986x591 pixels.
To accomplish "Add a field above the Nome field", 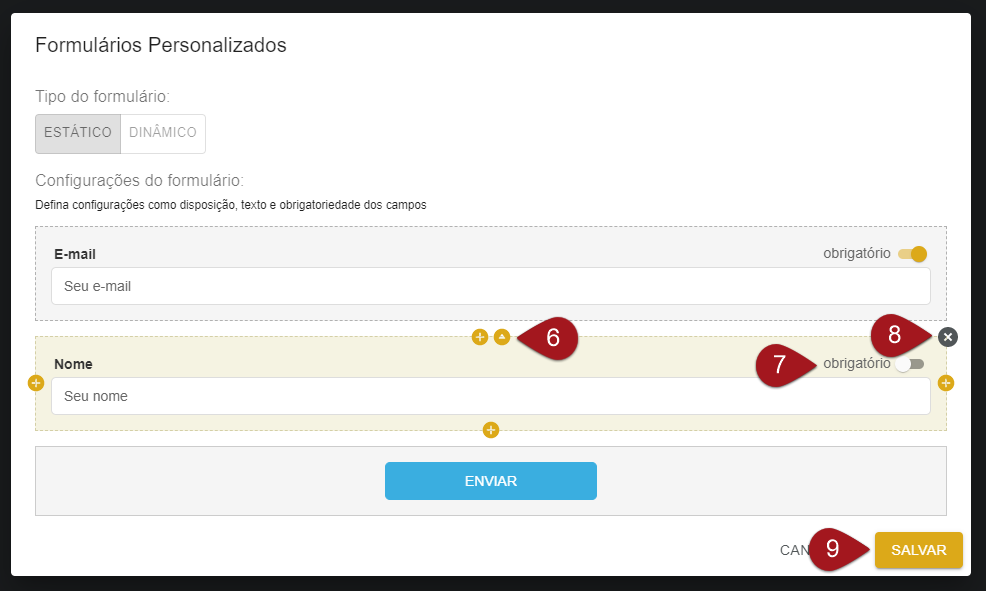I will 480,337.
